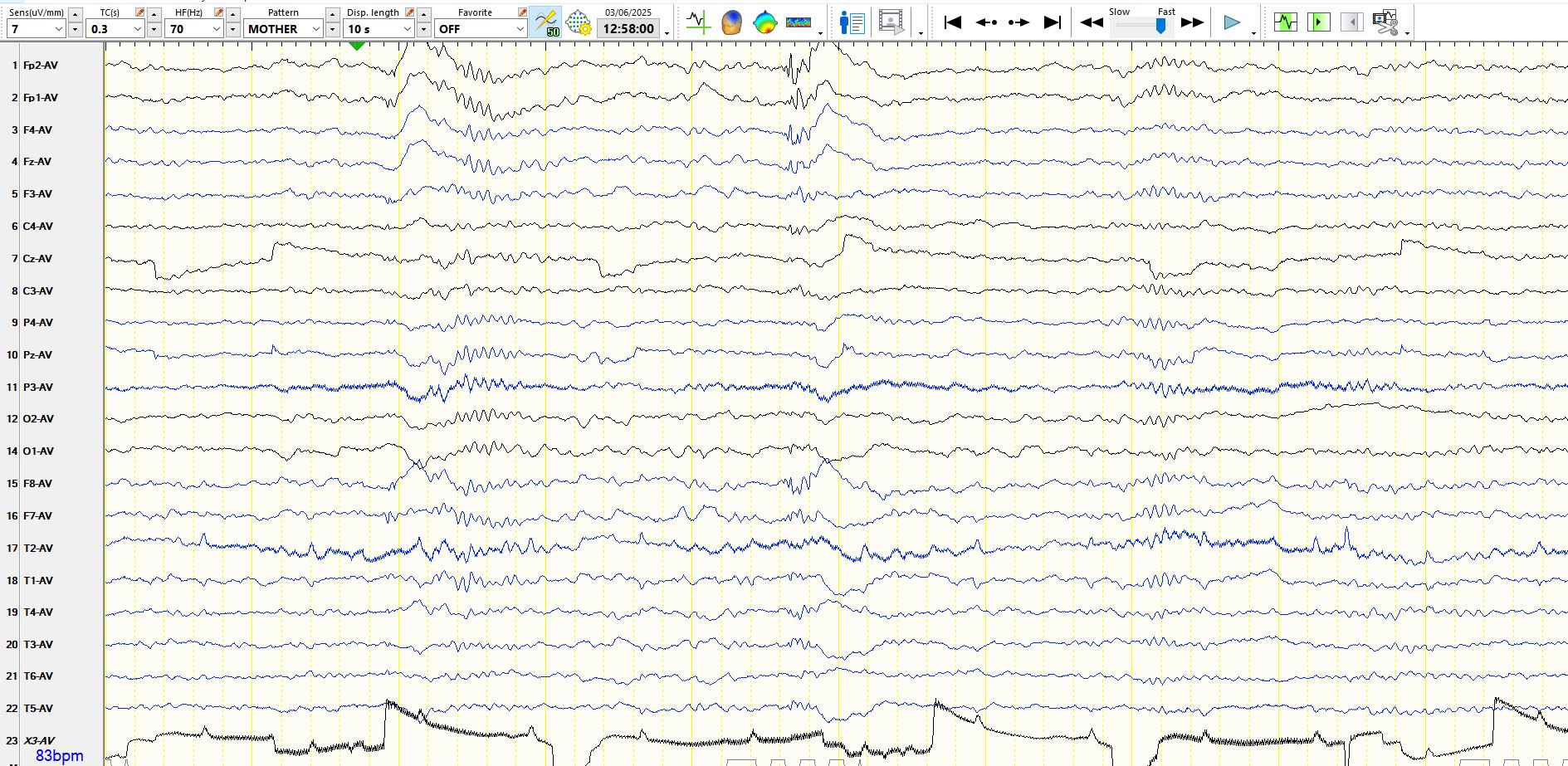Open the electrode montage settings icon
1568x766 pixels.
click(x=579, y=22)
